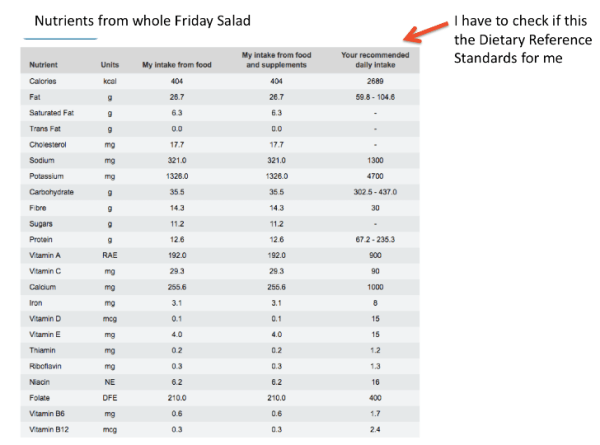Click the 'My intake from food' header
This screenshot has height=445, width=600.
click(178, 65)
